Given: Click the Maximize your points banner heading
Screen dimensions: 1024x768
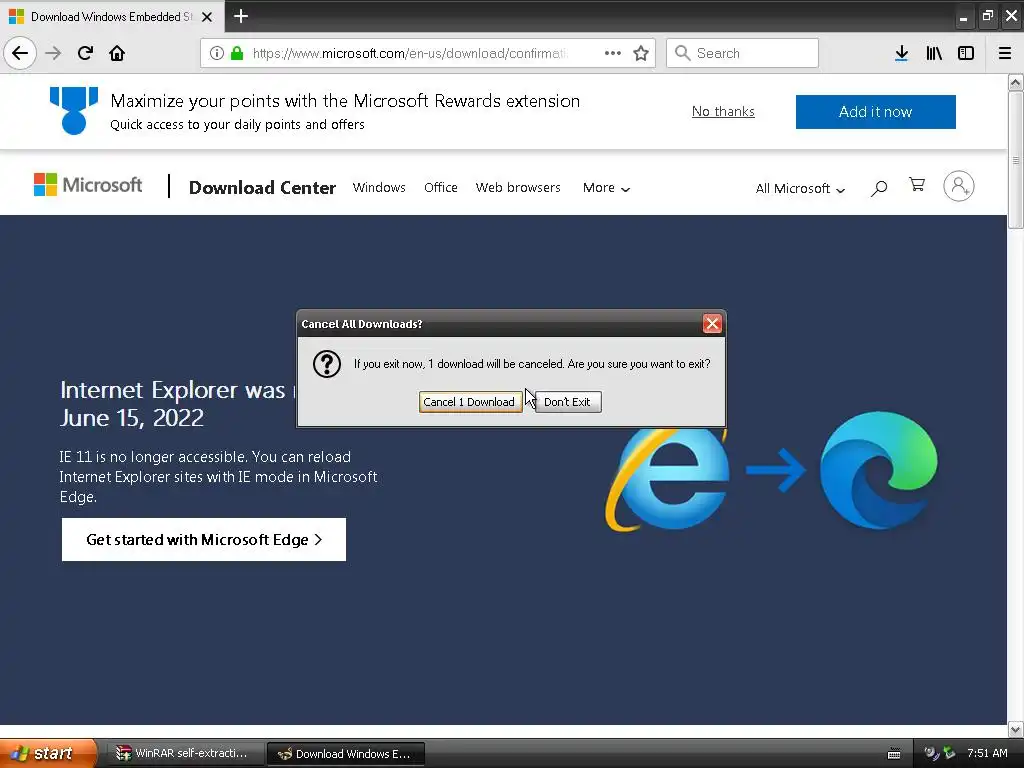Looking at the screenshot, I should [x=345, y=101].
